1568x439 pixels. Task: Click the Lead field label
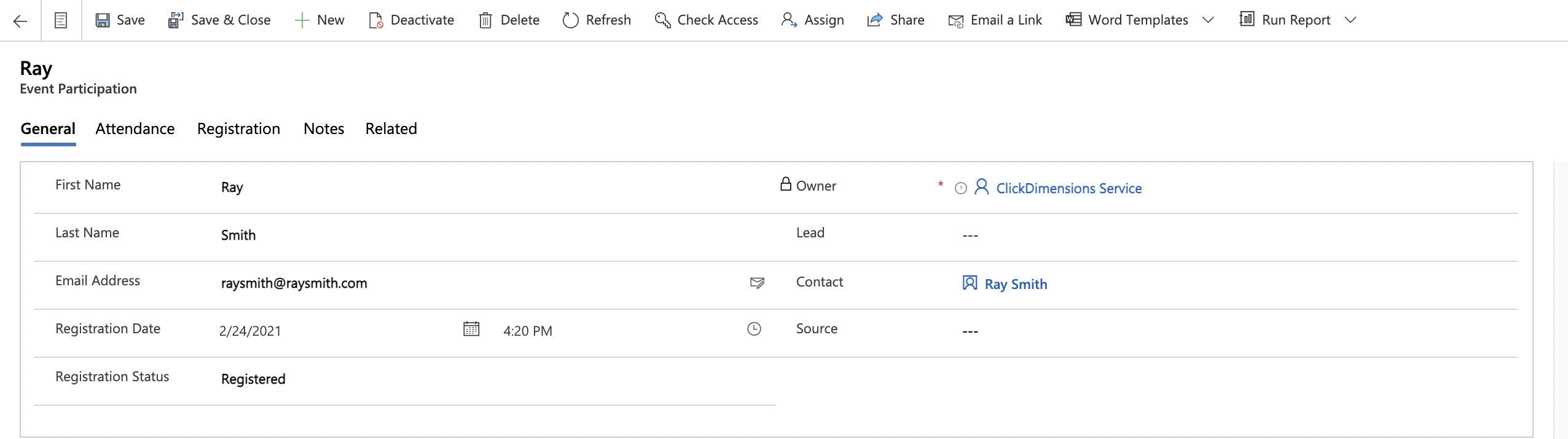pyautogui.click(x=810, y=233)
